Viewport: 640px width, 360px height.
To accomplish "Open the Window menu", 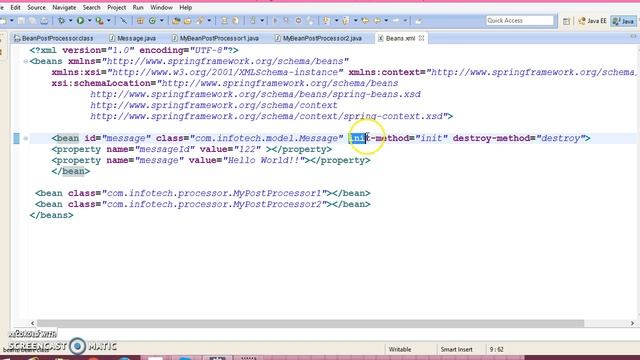I will tap(161, 7).
